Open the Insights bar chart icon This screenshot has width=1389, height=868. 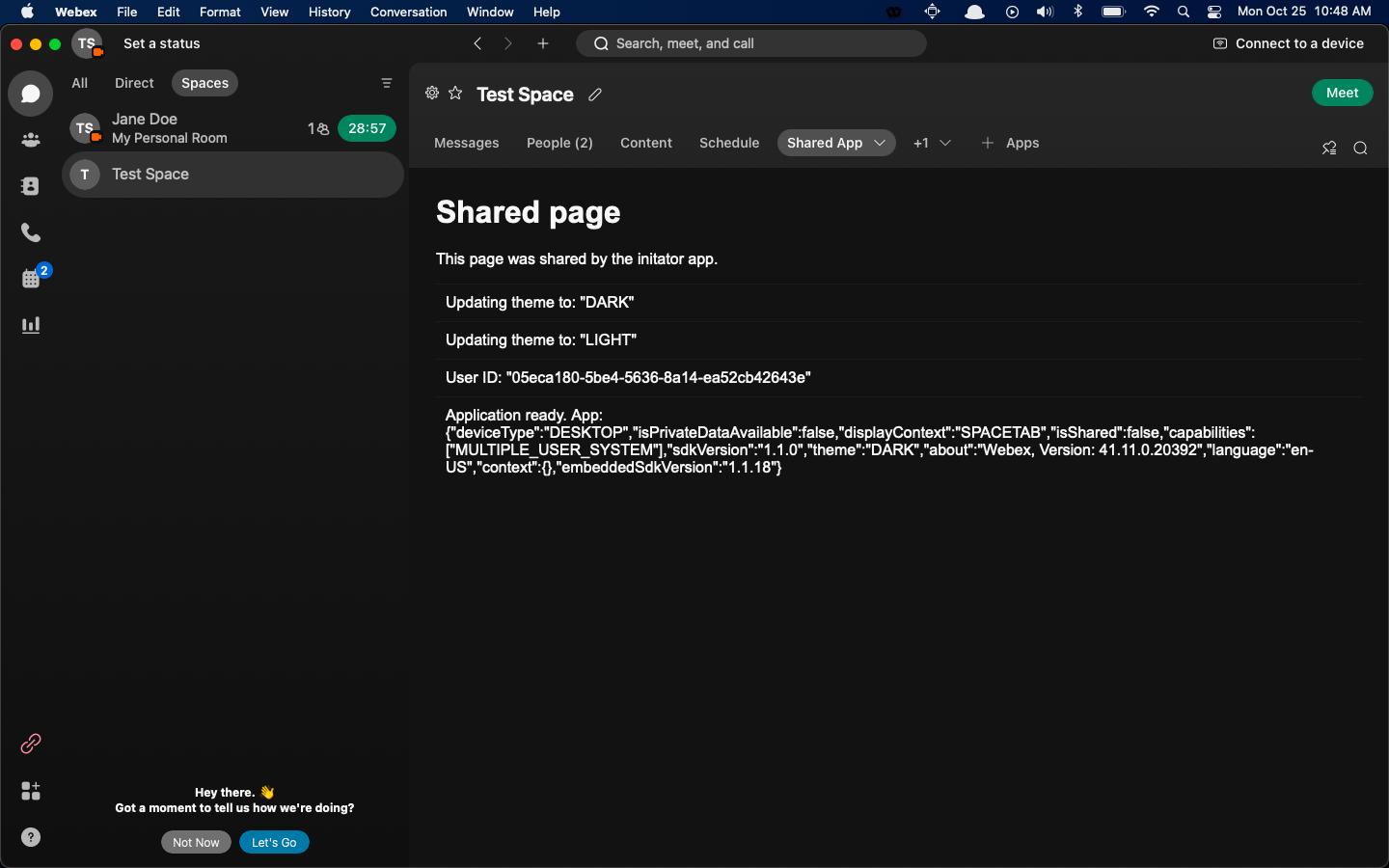(x=31, y=325)
